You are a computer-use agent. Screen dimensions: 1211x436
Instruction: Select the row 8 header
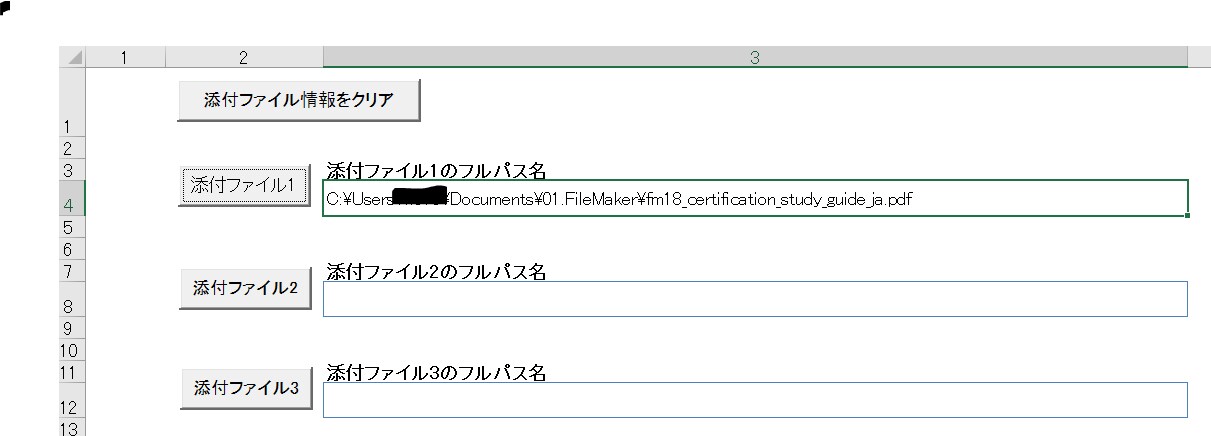point(73,299)
